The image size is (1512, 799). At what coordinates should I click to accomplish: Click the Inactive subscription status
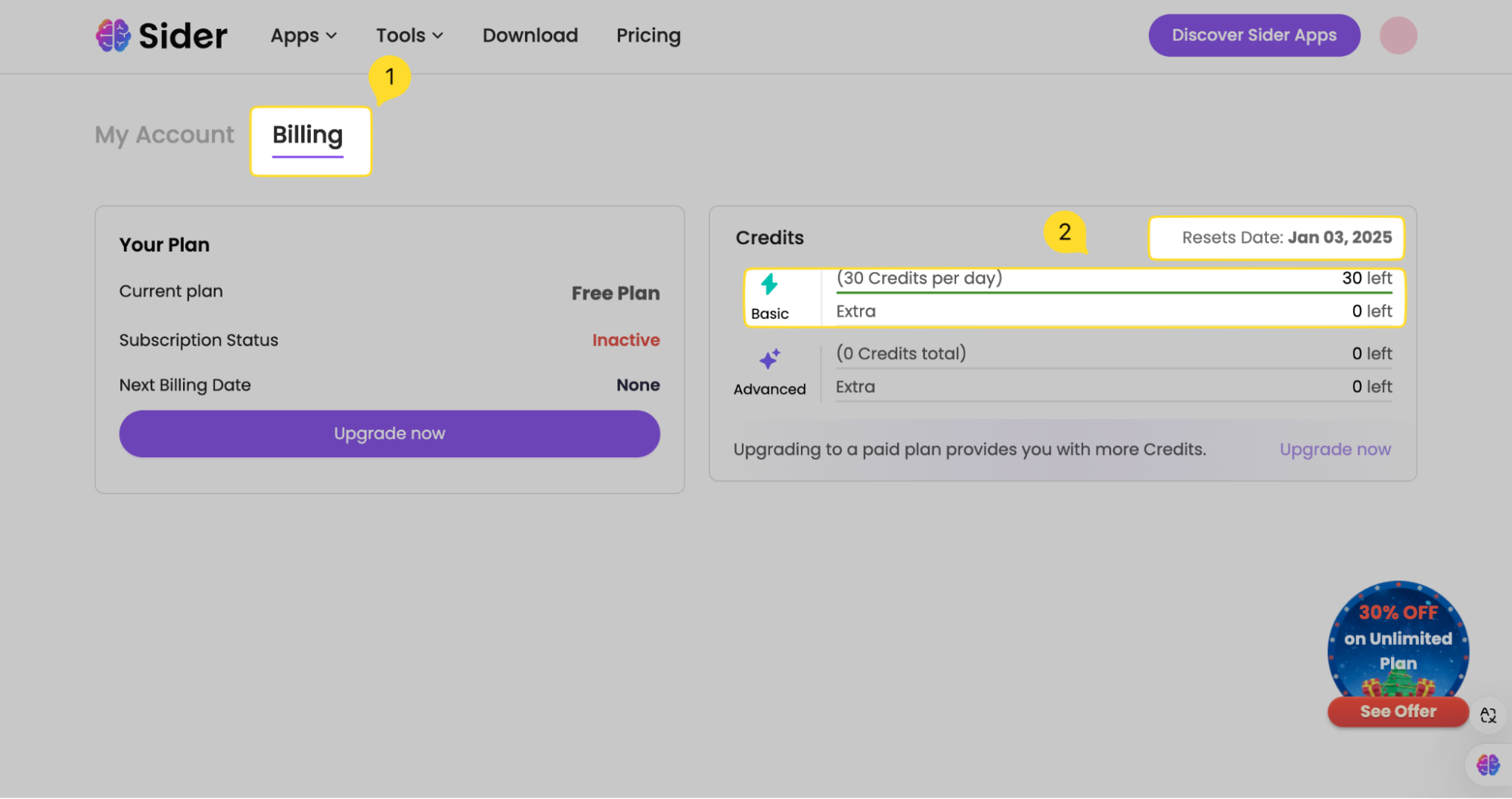click(626, 340)
